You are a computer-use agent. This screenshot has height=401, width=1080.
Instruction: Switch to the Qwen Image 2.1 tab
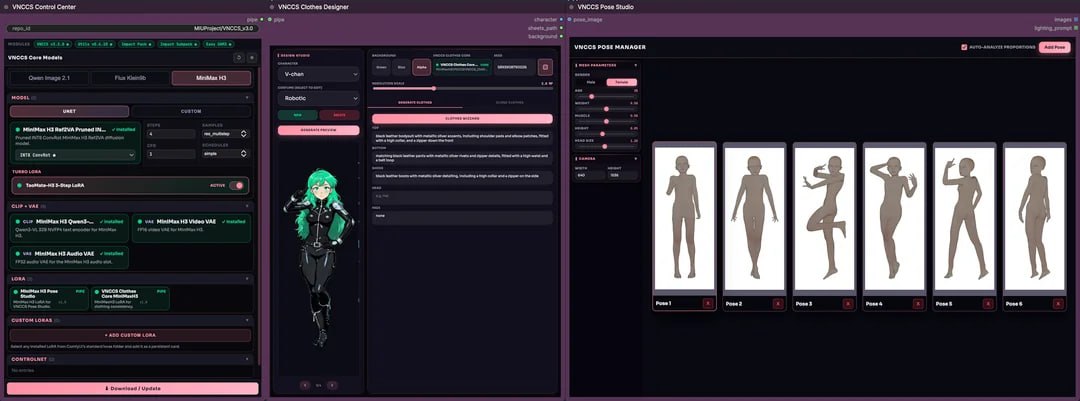coord(49,78)
